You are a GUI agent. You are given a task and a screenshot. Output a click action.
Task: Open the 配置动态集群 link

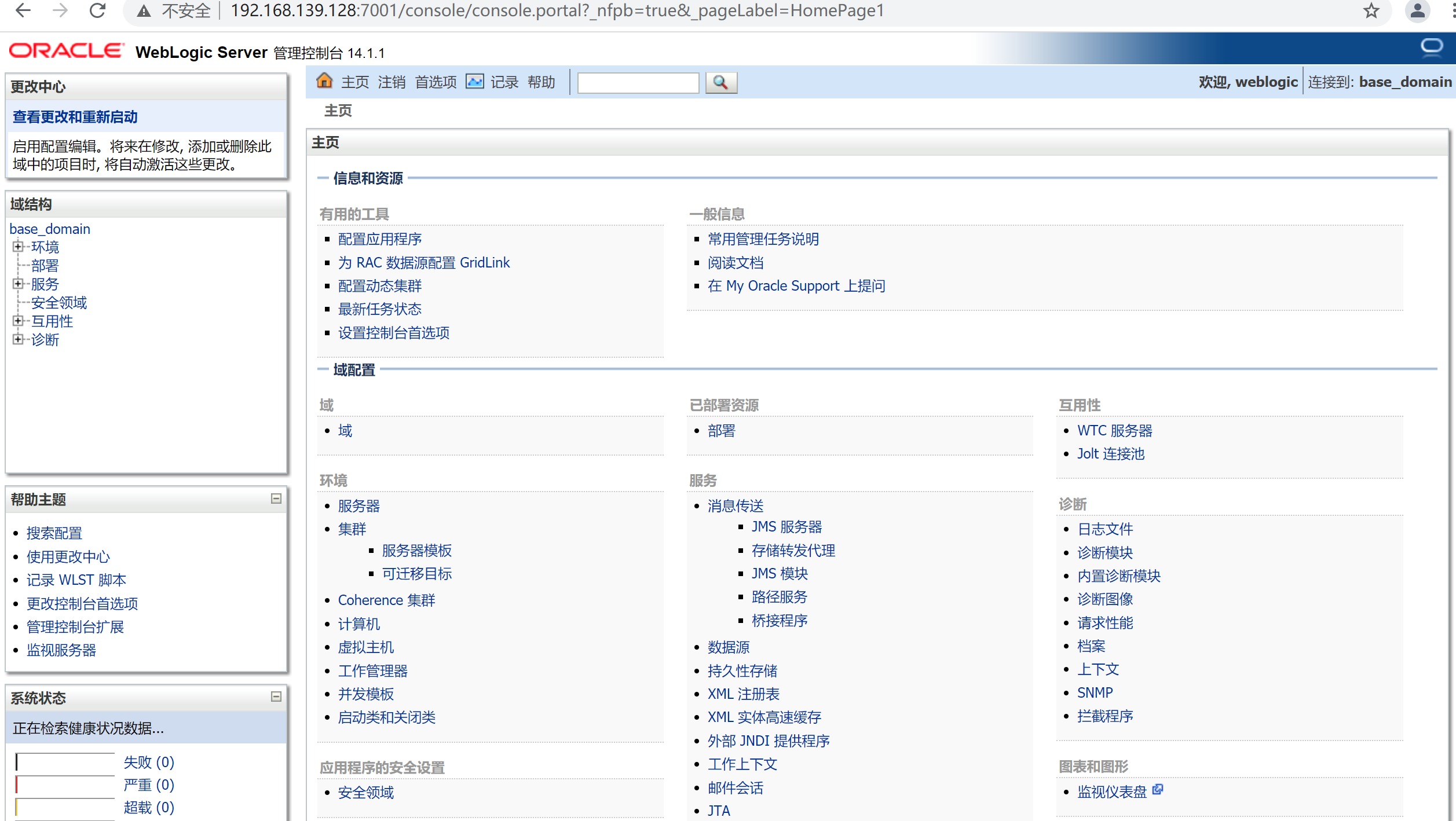click(x=380, y=286)
